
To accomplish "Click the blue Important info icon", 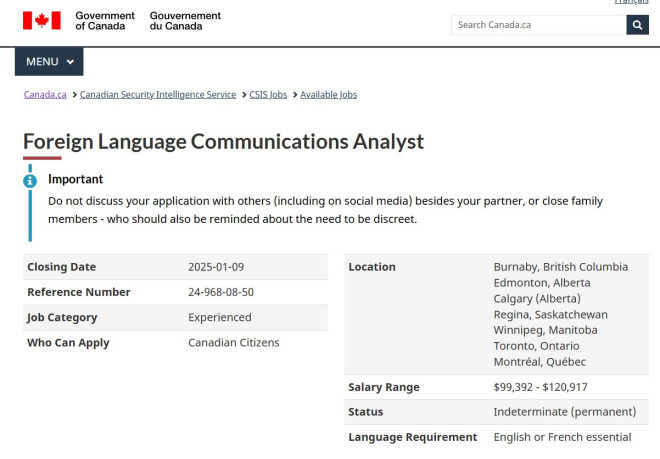I will point(30,181).
